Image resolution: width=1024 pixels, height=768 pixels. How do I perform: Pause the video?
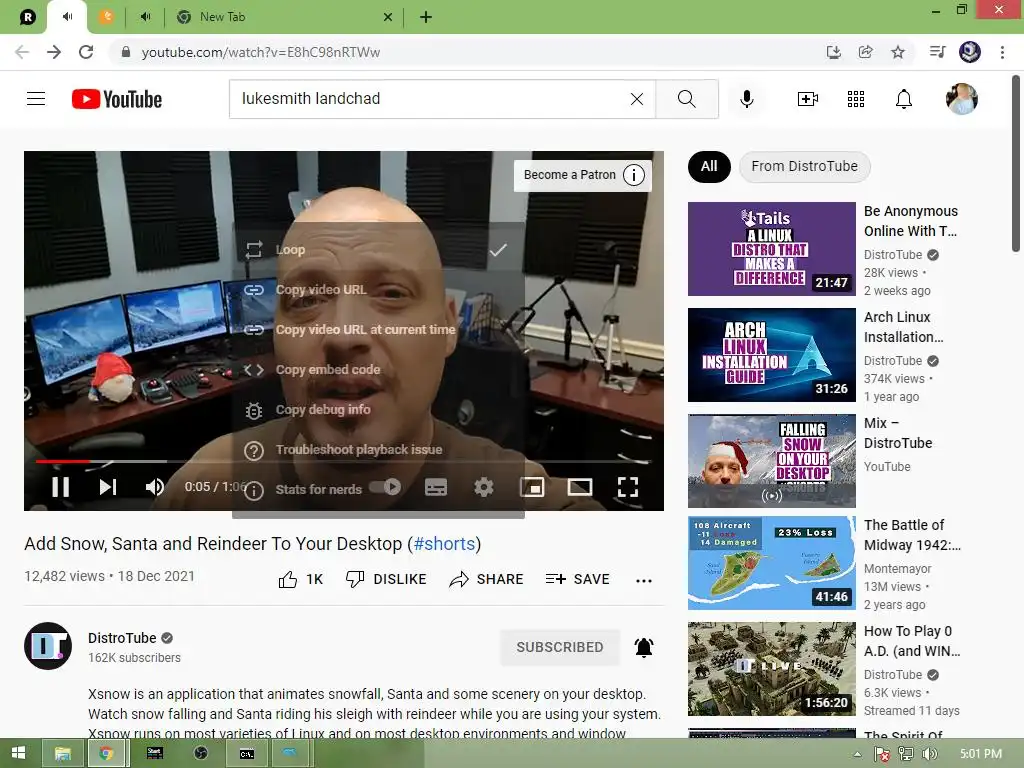click(x=60, y=487)
